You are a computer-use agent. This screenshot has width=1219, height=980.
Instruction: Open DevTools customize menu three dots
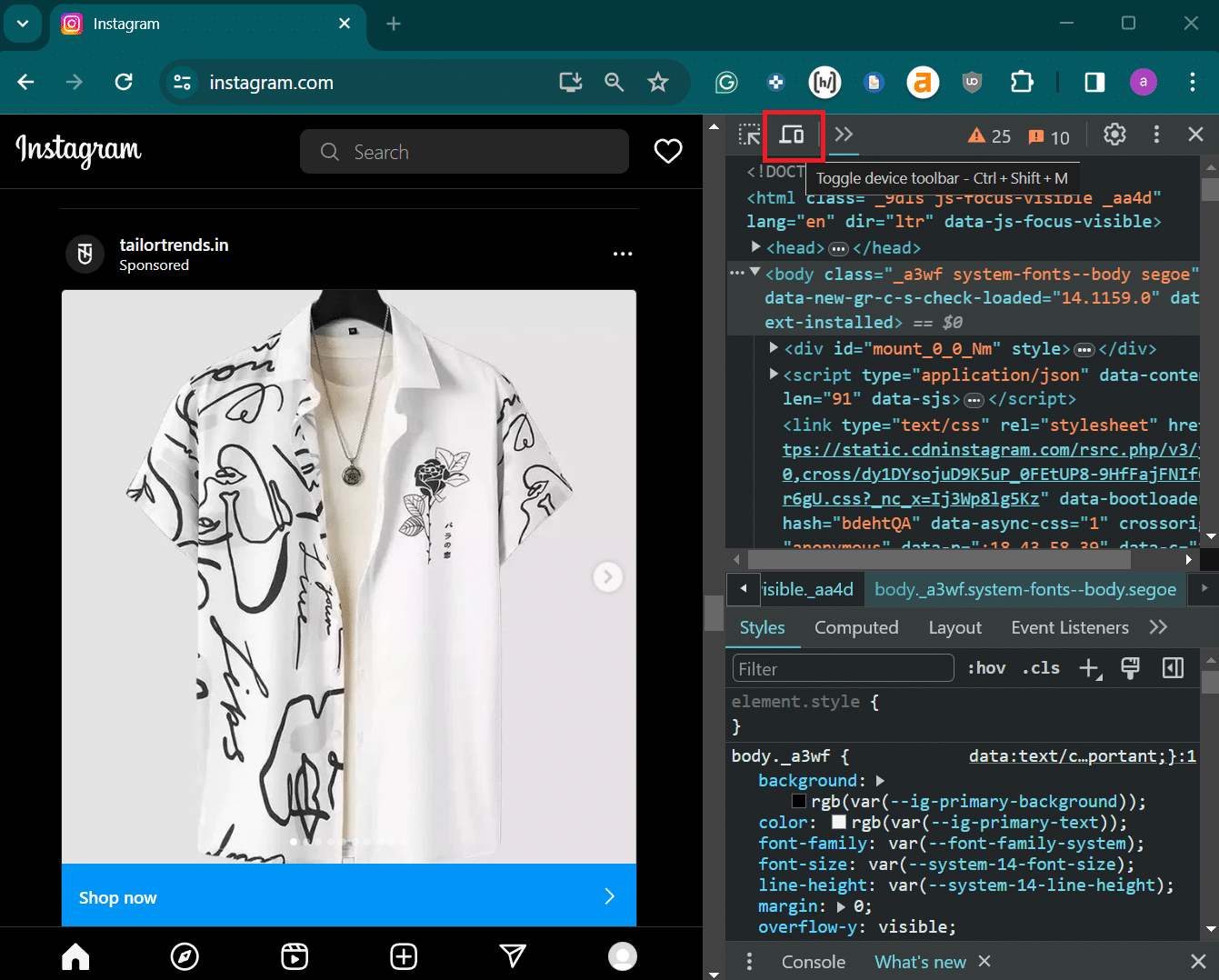coord(1156,135)
